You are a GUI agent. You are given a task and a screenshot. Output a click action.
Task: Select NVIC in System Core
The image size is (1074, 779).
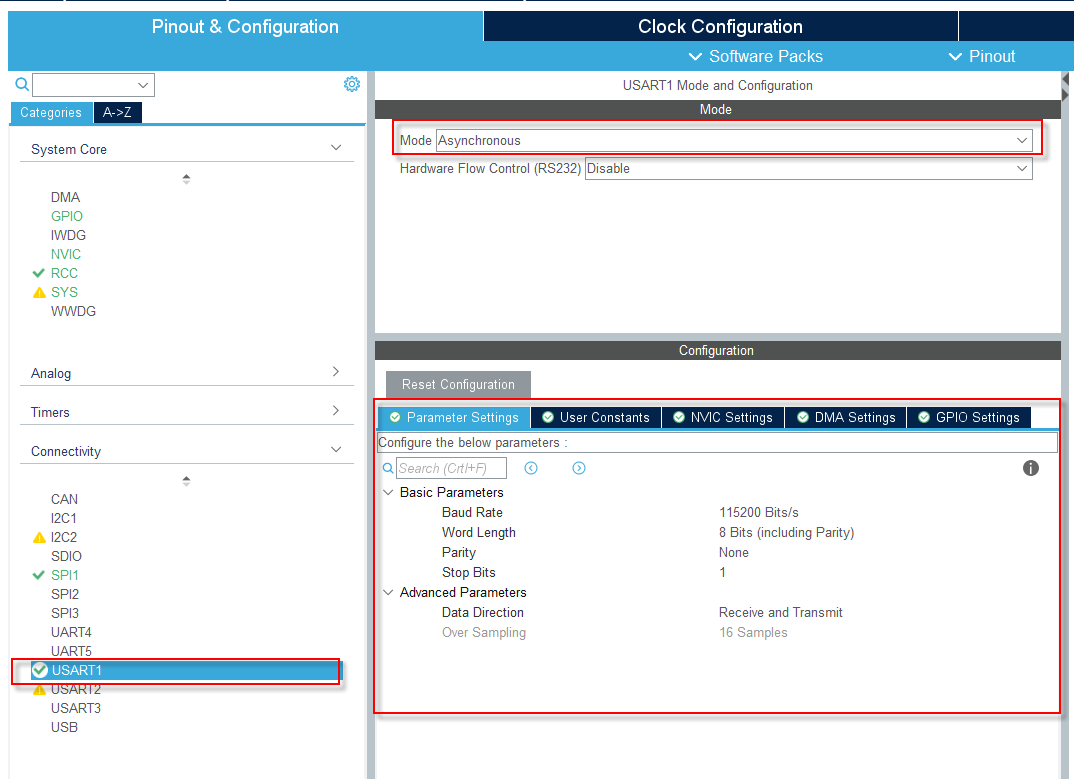66,254
